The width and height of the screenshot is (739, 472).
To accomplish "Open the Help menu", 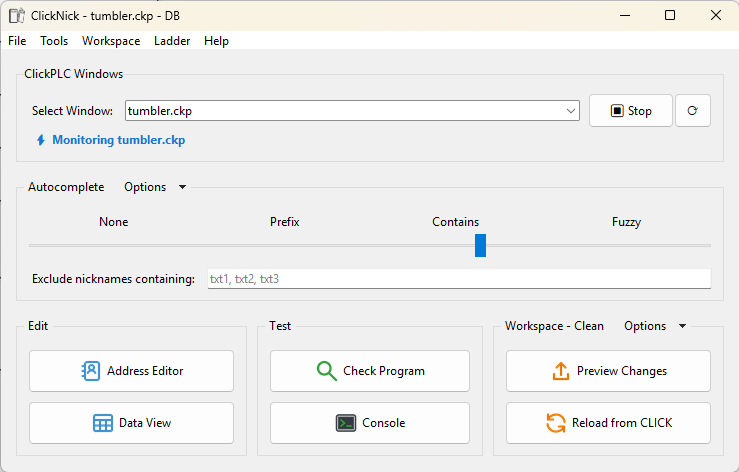I will [x=216, y=41].
